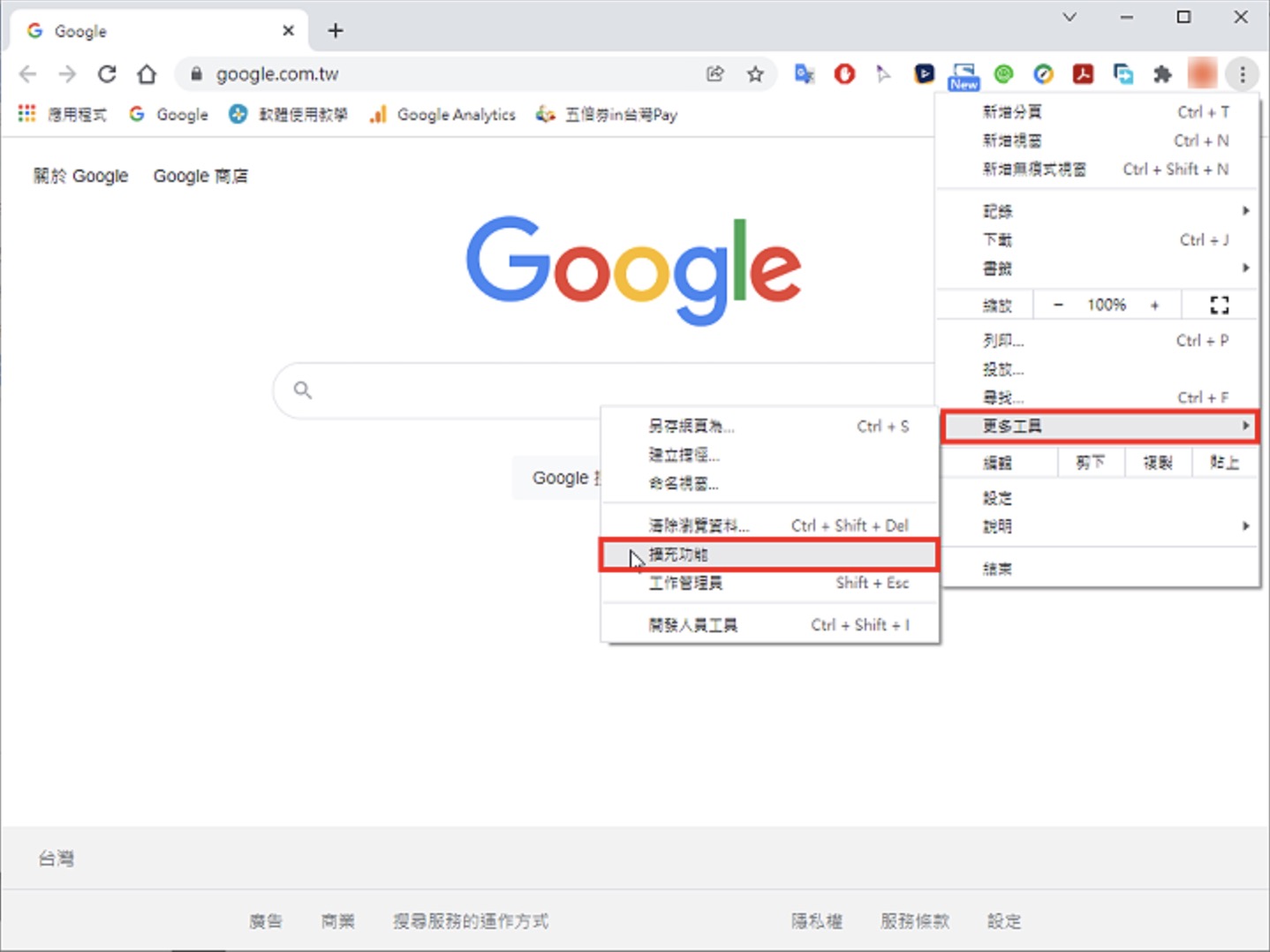This screenshot has width=1270, height=952.
Task: Click the 關於 Google link
Action: point(81,176)
